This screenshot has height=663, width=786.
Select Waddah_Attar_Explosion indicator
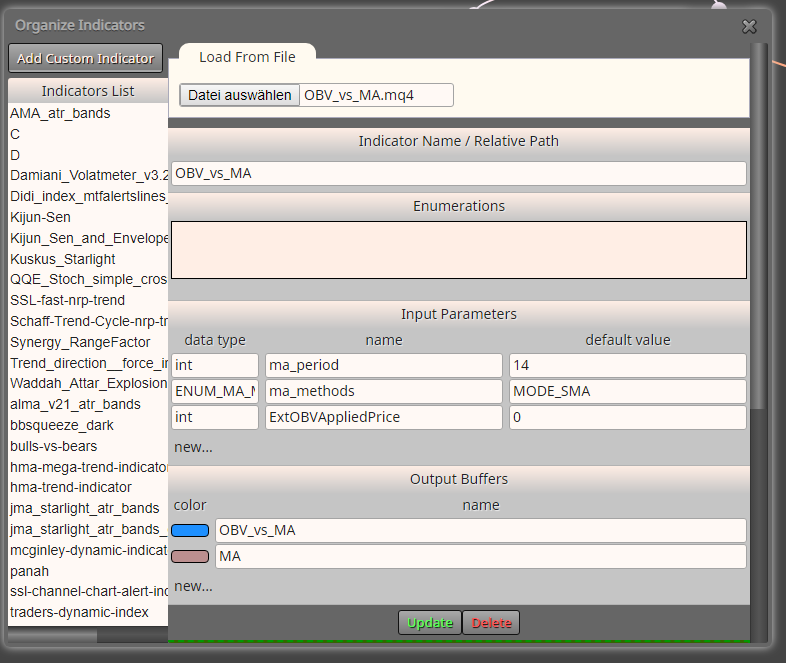pos(88,384)
